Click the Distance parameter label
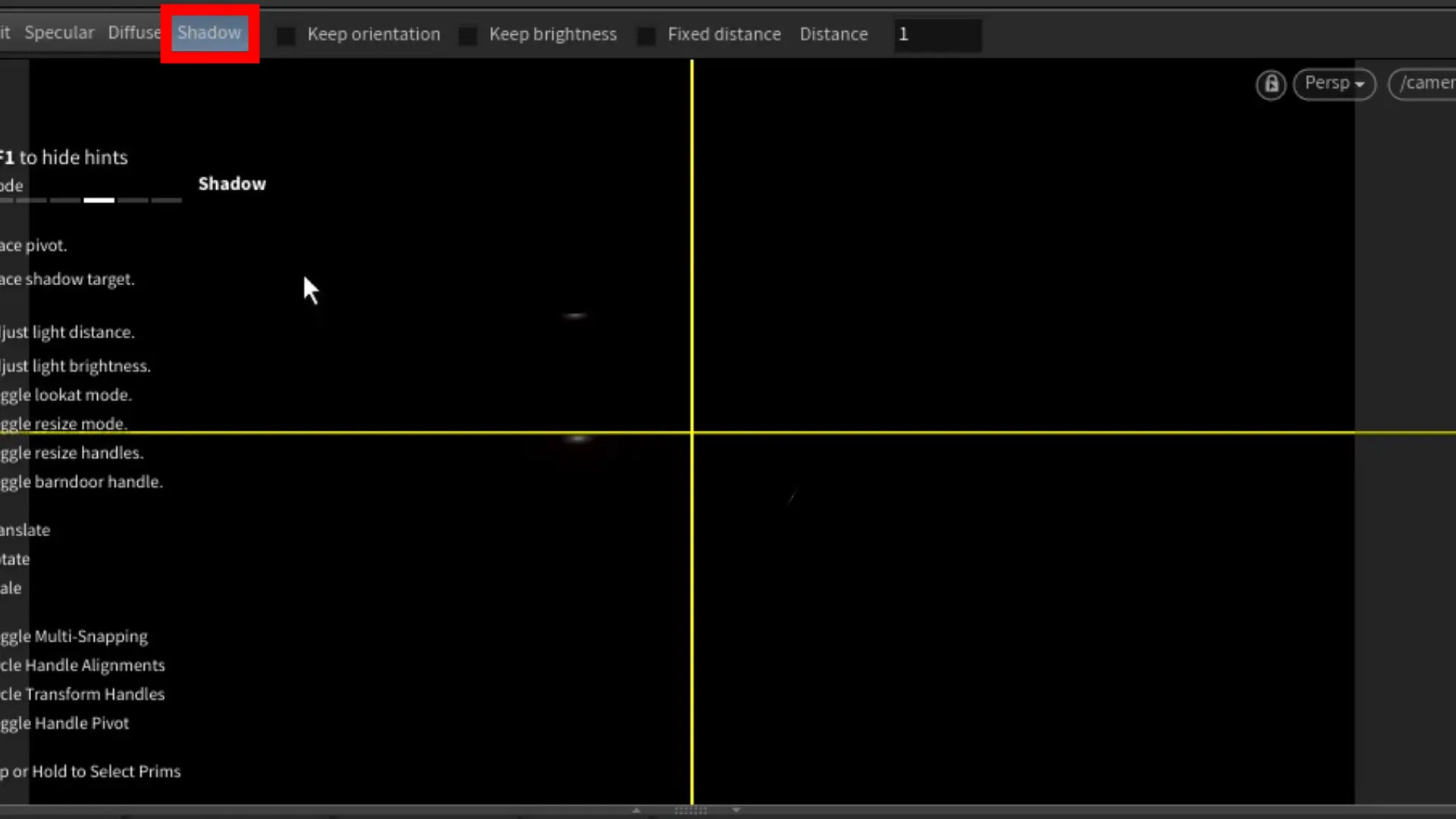The width and height of the screenshot is (1456, 819). click(833, 35)
